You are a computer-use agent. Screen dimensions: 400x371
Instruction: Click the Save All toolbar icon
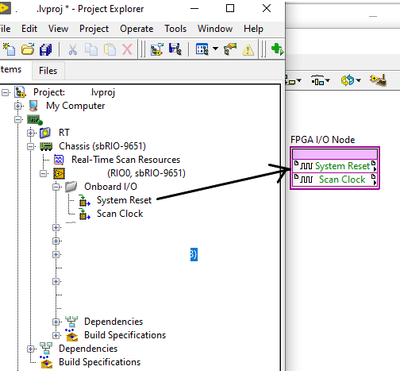click(x=46, y=50)
